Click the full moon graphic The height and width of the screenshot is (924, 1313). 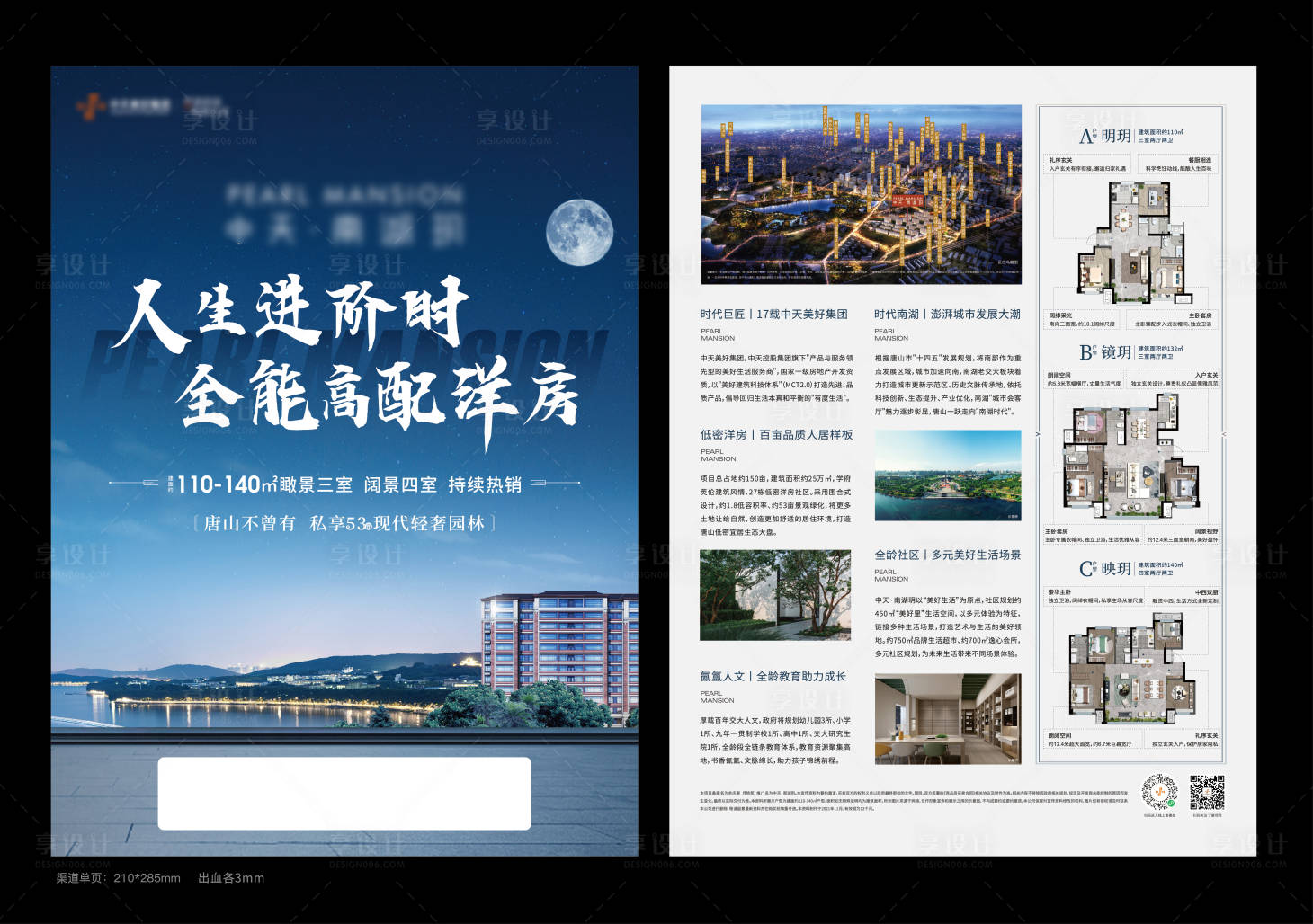point(580,232)
